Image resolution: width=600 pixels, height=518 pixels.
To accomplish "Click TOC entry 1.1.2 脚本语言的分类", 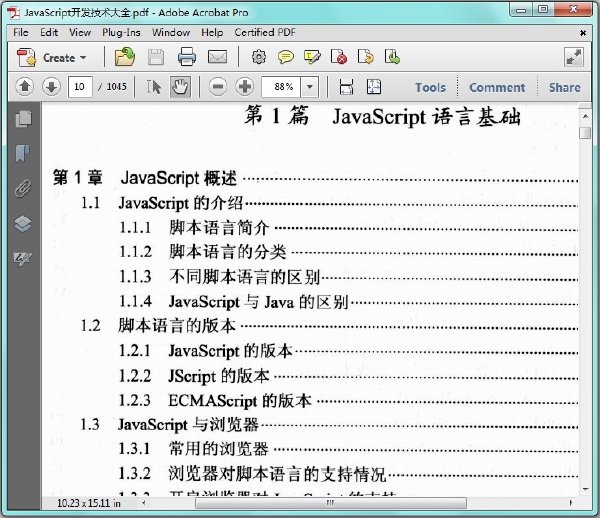I will 202,252.
